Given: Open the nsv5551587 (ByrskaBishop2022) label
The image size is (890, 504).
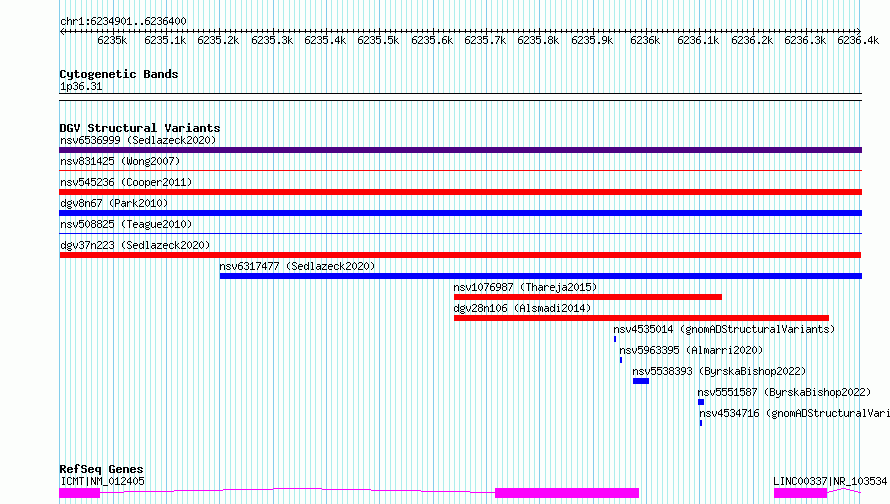Looking at the screenshot, I should click(784, 392).
